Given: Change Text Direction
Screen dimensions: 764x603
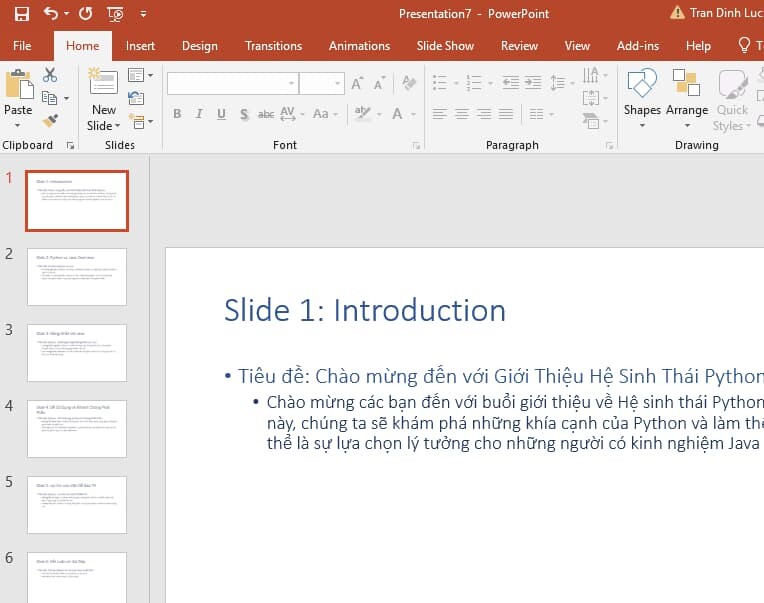Looking at the screenshot, I should point(595,75).
